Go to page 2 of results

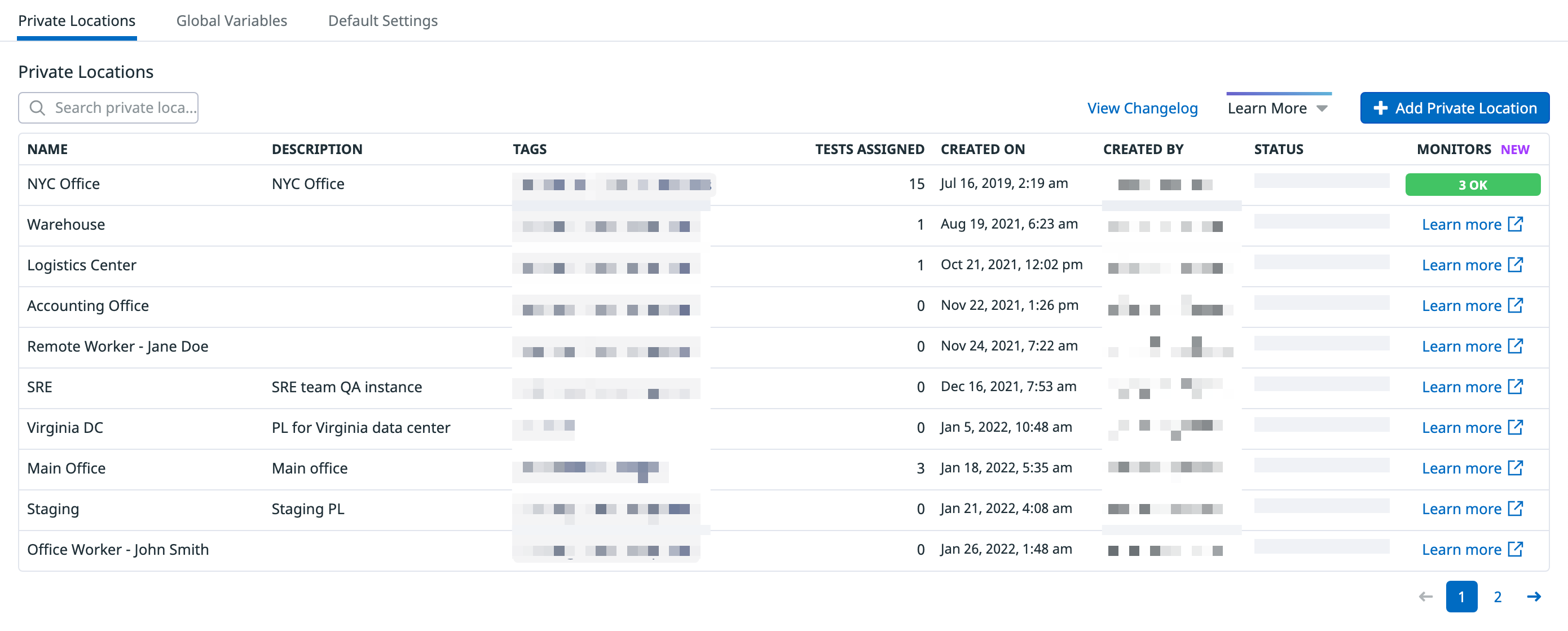(1497, 597)
